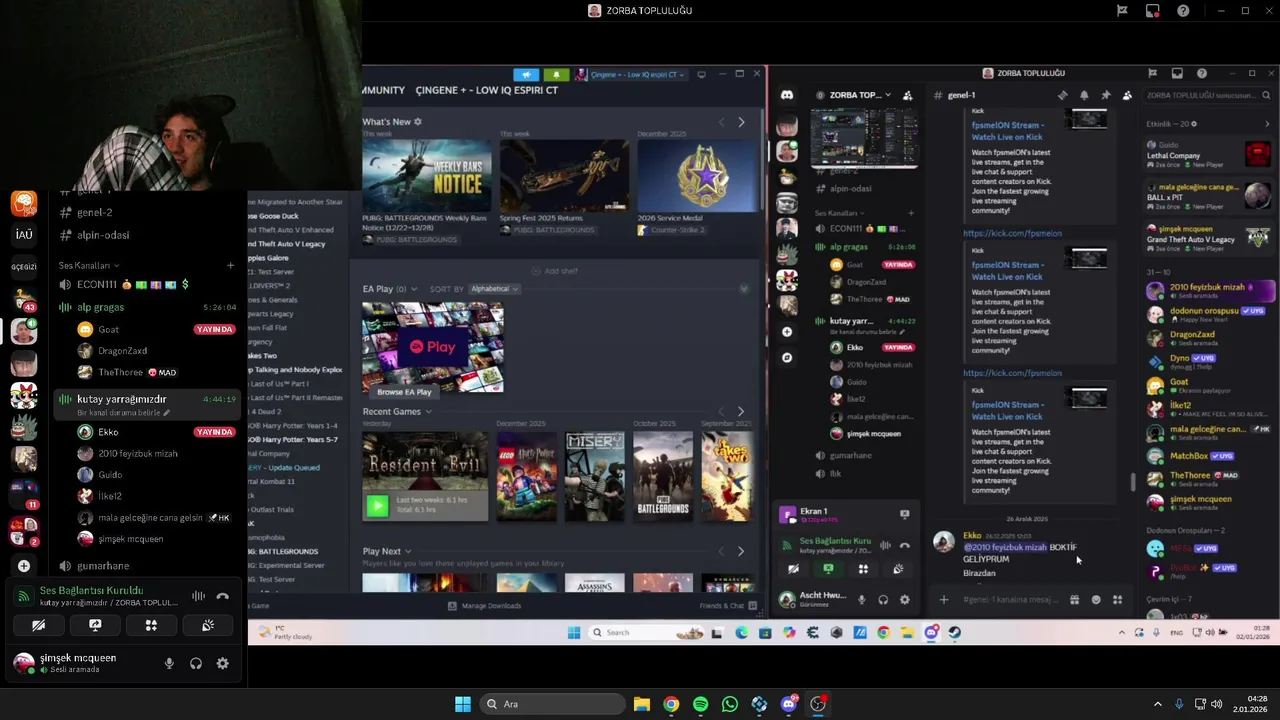Open the activities icon in the voice panel
Viewport: 1280px width, 720px height.
151,625
